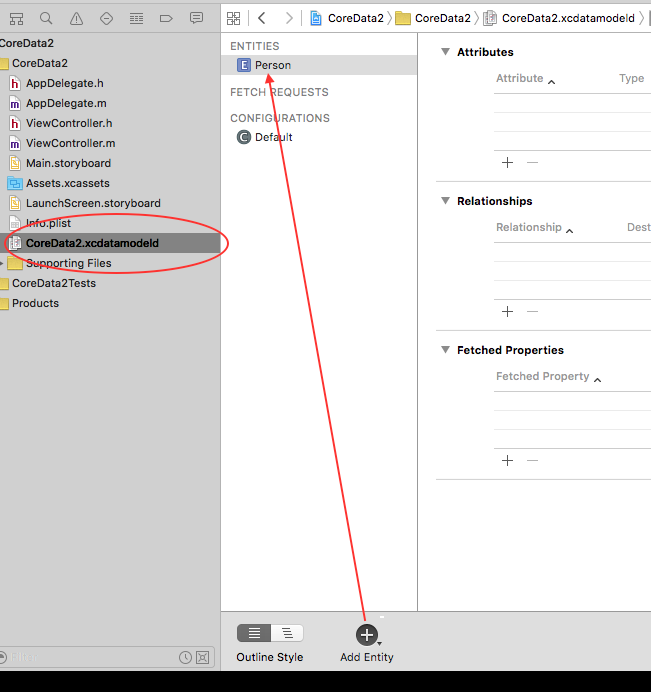The image size is (651, 692).
Task: Select the CoreData2Tests group
Action: coord(54,283)
